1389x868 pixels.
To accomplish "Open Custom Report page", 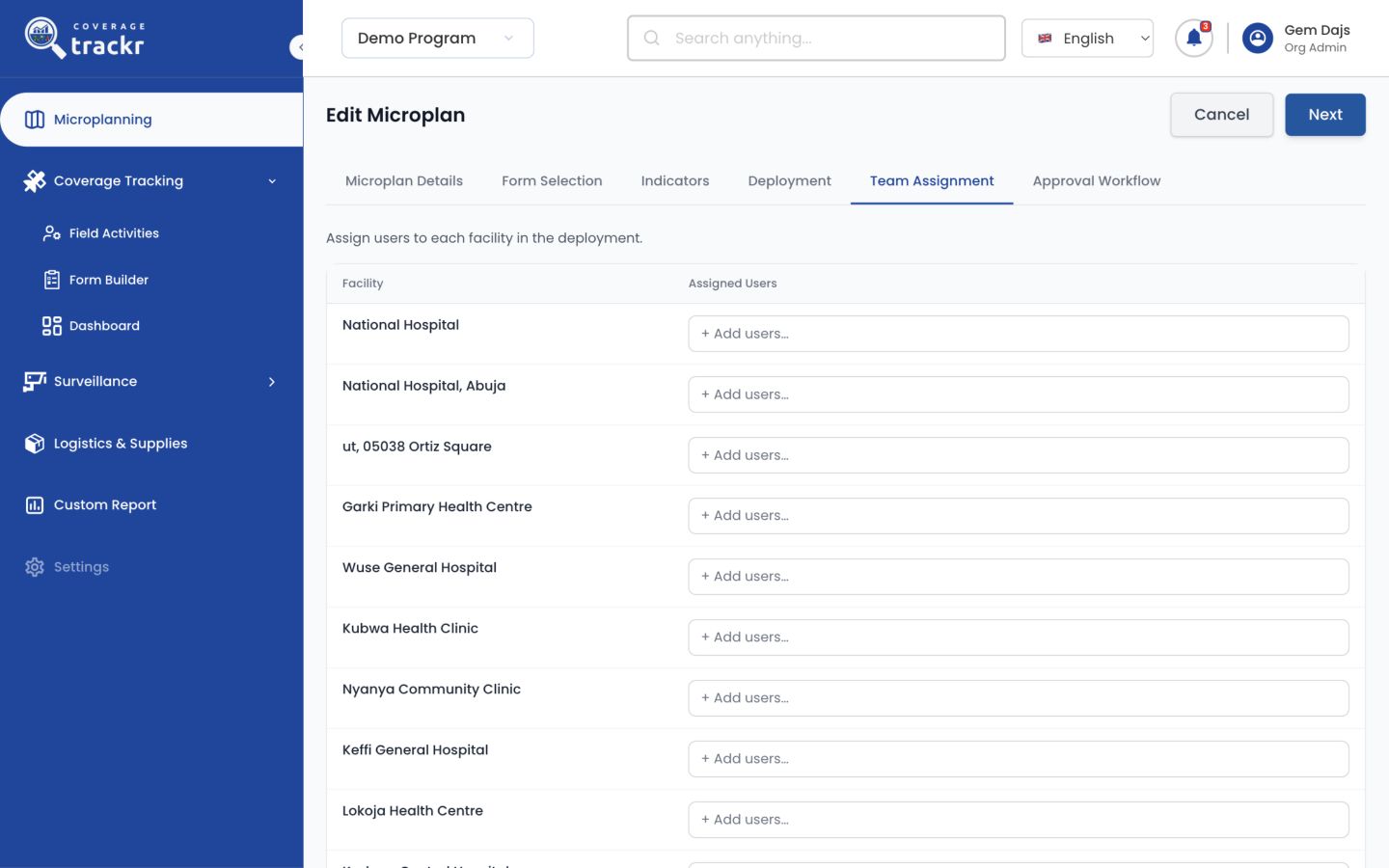I will 105,505.
